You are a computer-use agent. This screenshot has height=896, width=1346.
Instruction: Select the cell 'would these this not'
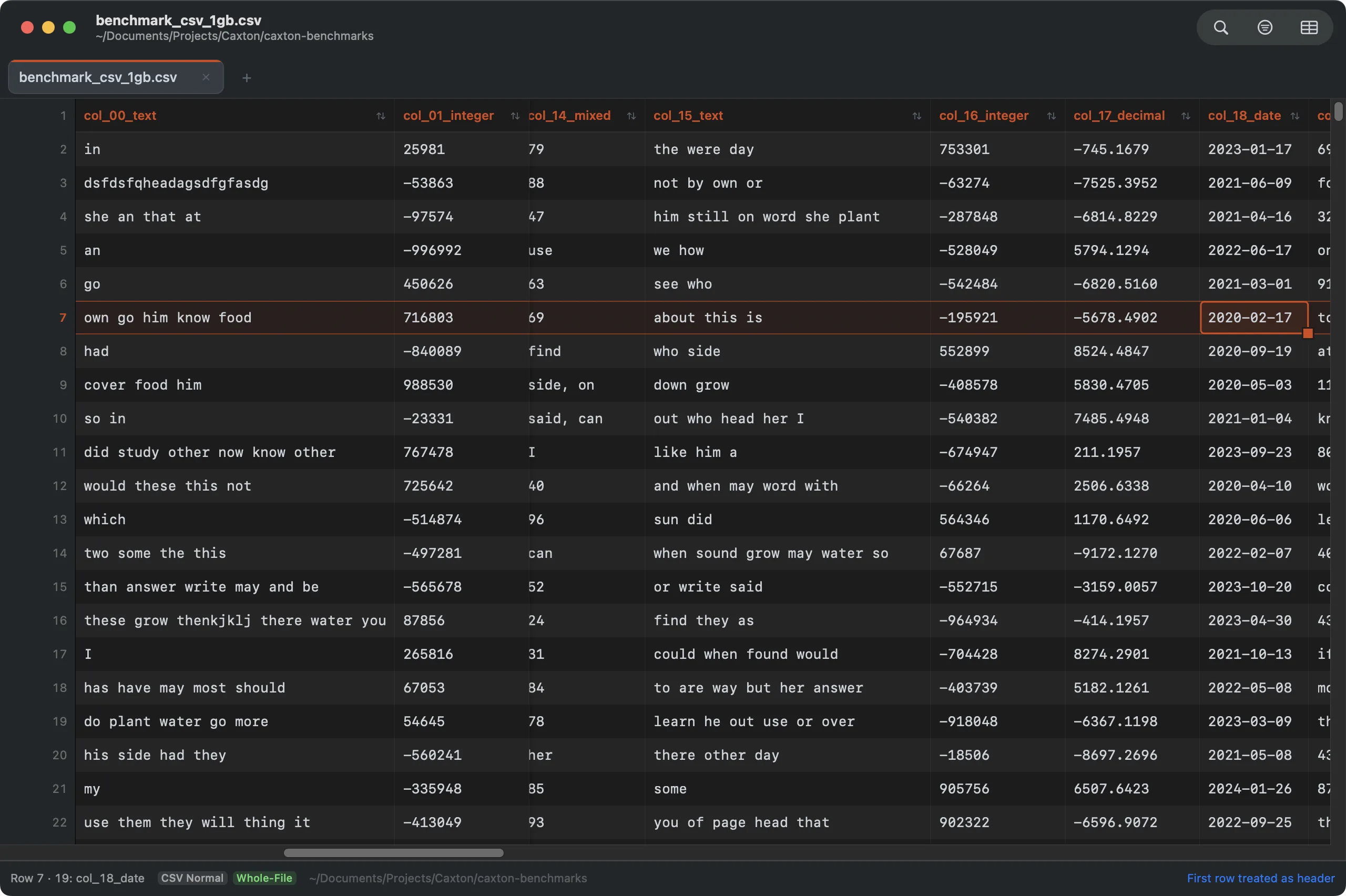pos(235,486)
